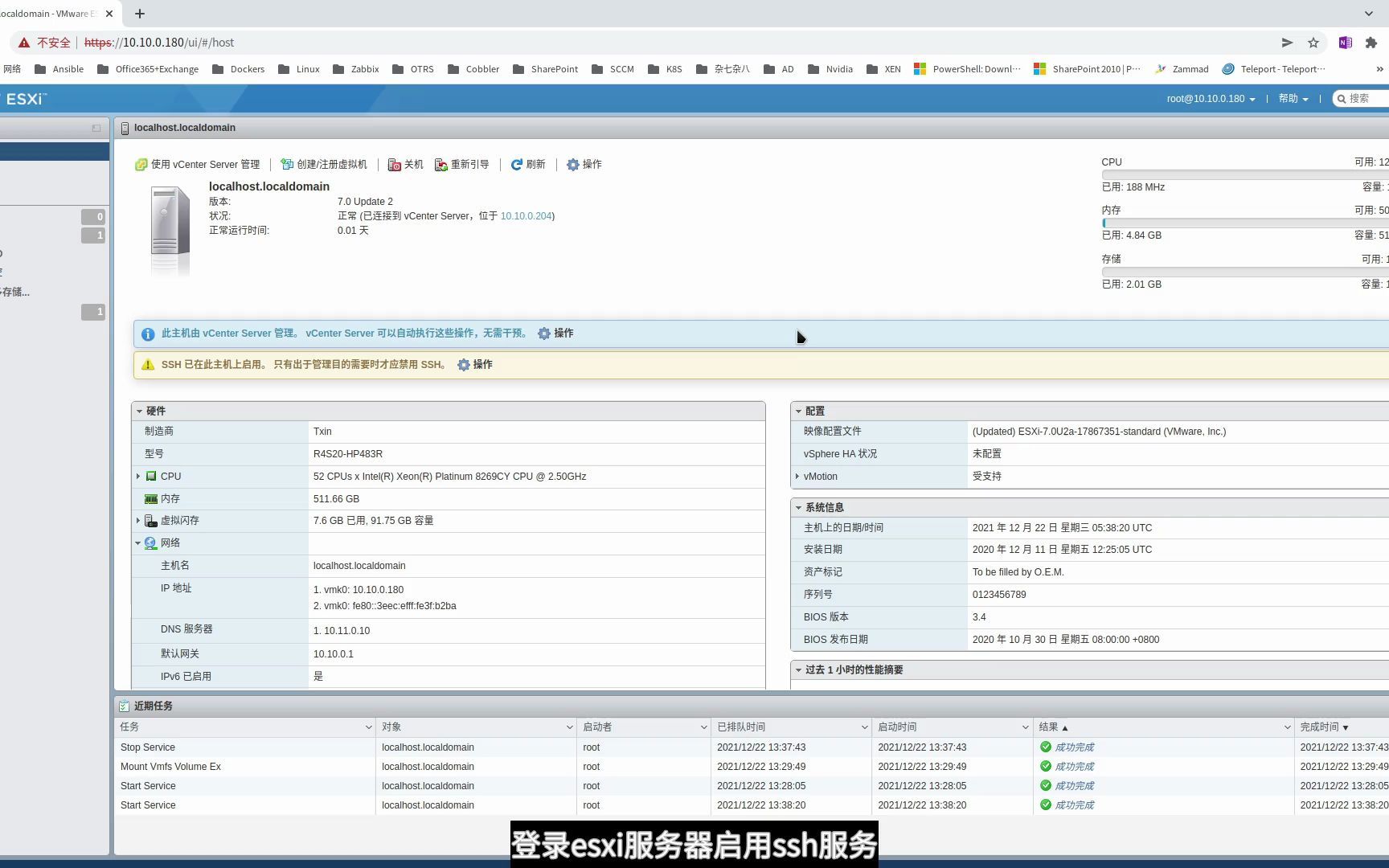The image size is (1389, 868).
Task: Open the 对象 column dropdown menu
Action: [x=569, y=727]
